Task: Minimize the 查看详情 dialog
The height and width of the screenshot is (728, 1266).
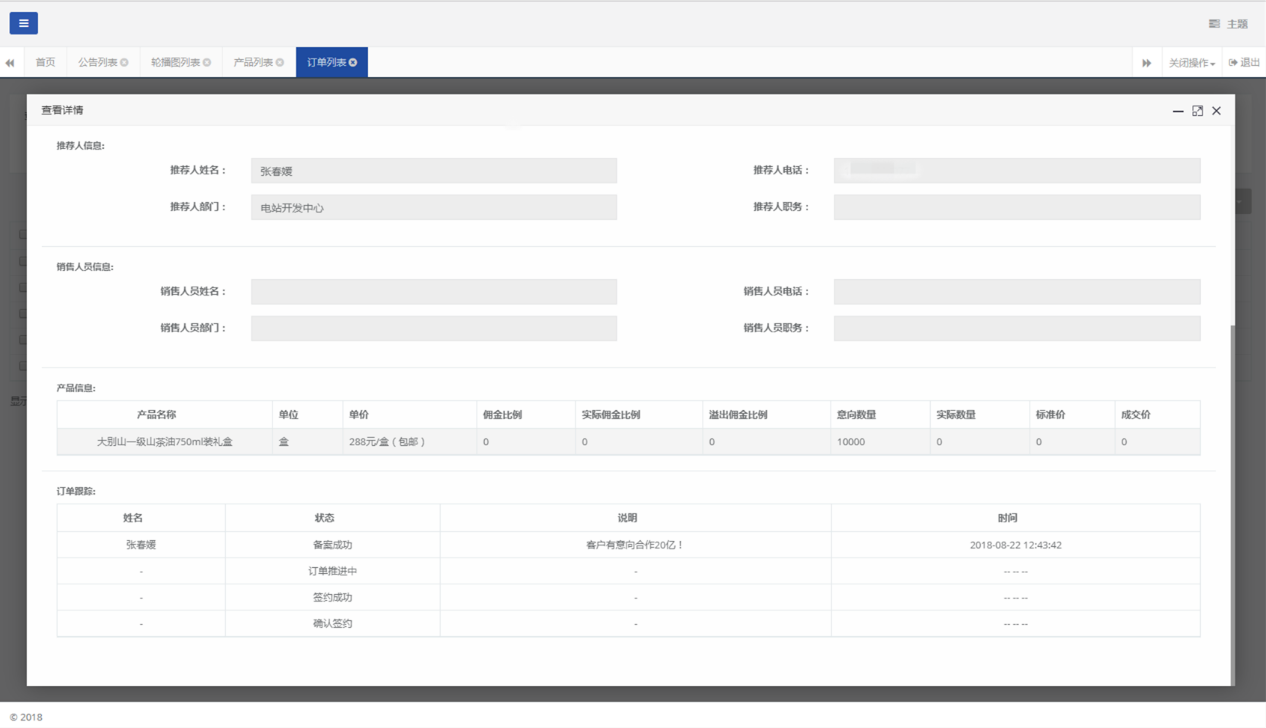Action: (1178, 111)
